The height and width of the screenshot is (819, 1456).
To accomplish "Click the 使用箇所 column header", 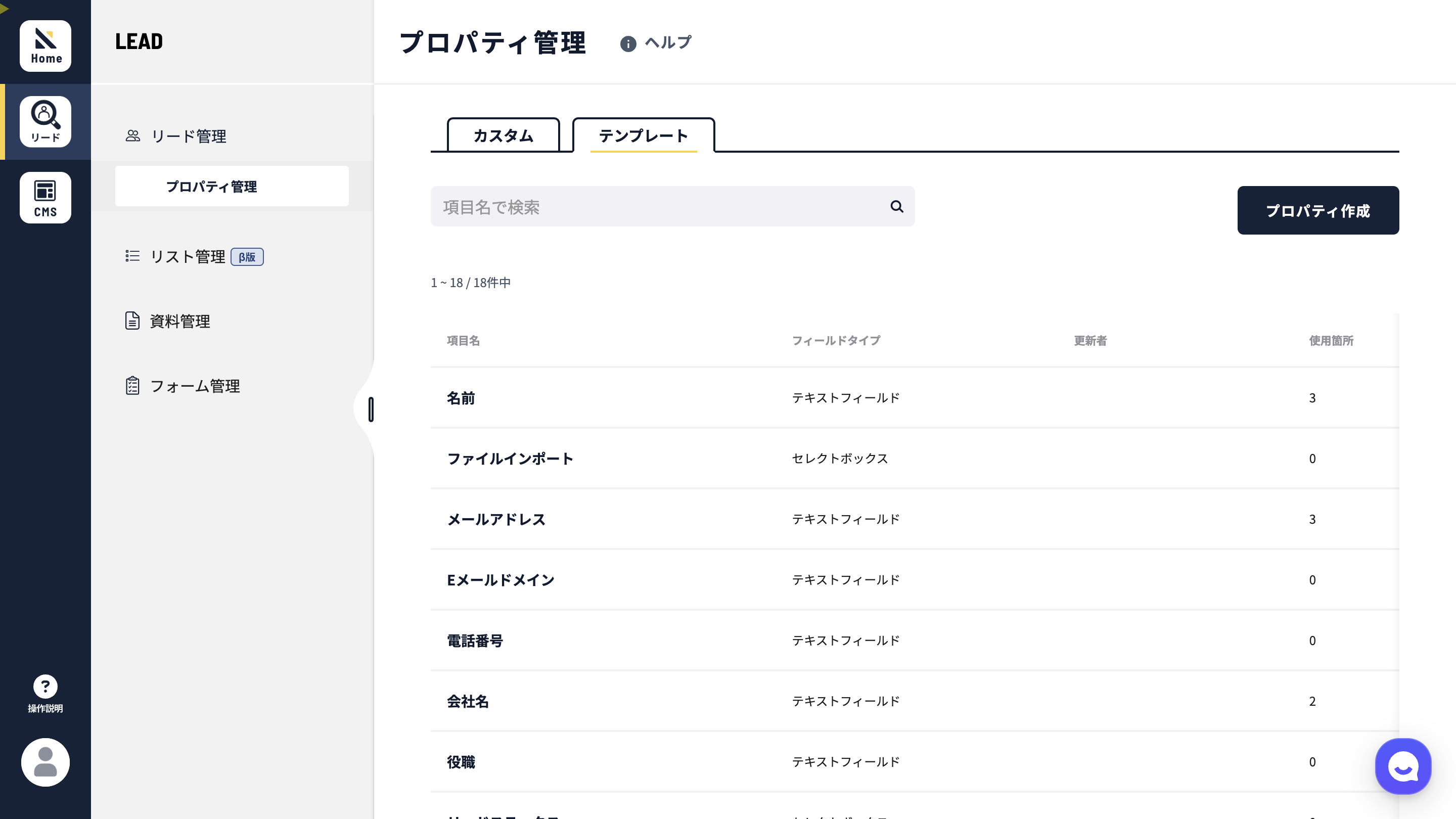I will [x=1331, y=340].
